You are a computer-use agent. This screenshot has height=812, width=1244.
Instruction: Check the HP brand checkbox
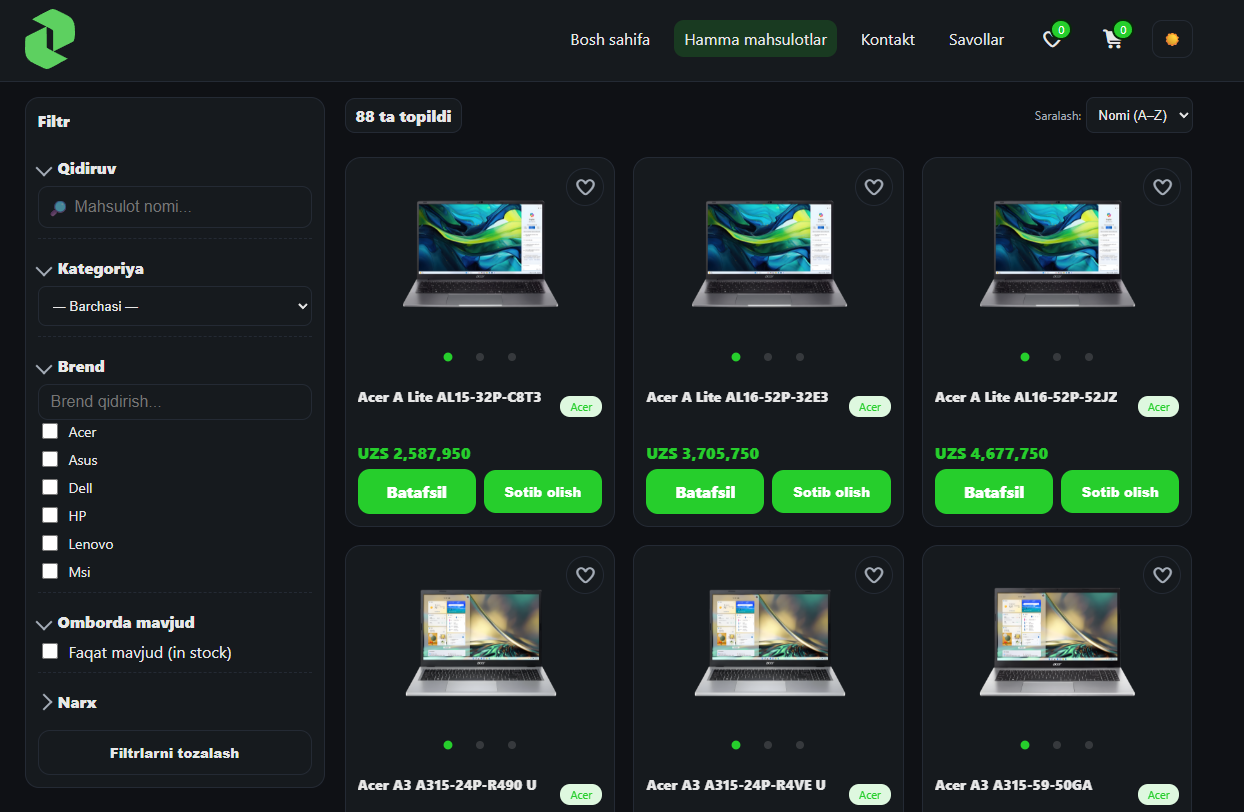pos(50,516)
